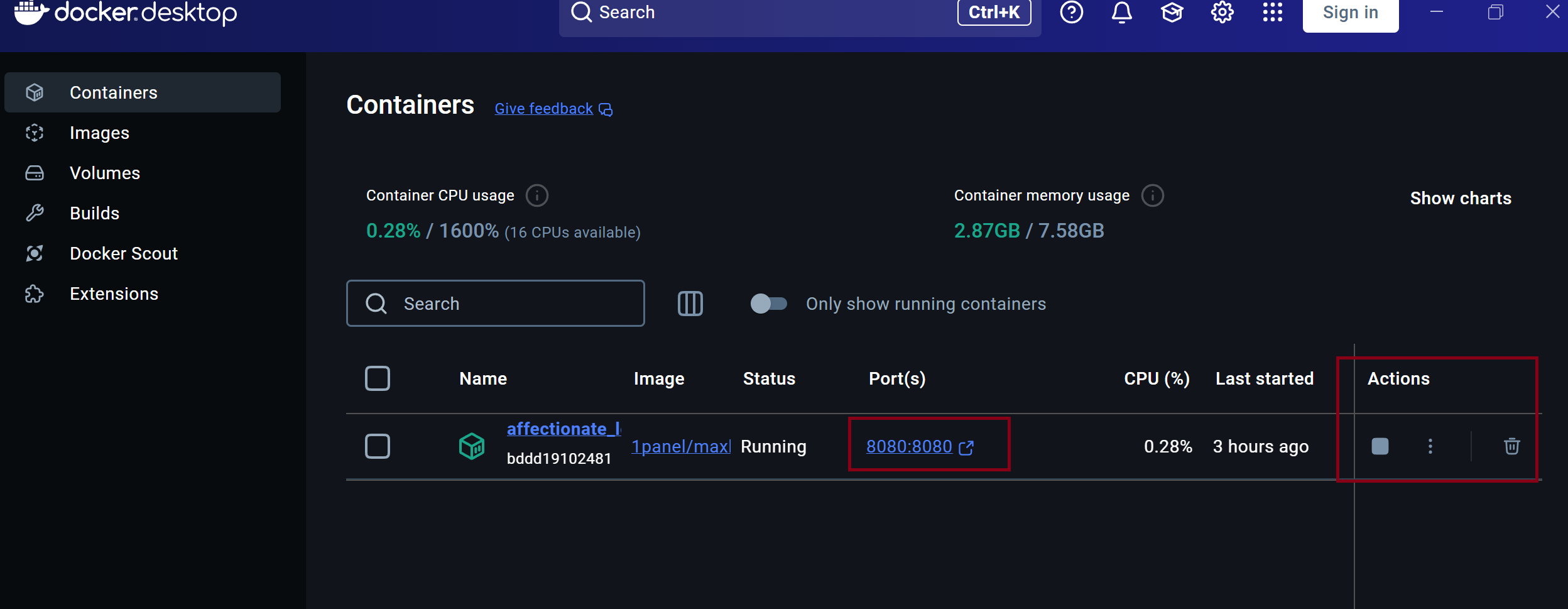
Task: Sort by the Name column header
Action: pos(483,378)
